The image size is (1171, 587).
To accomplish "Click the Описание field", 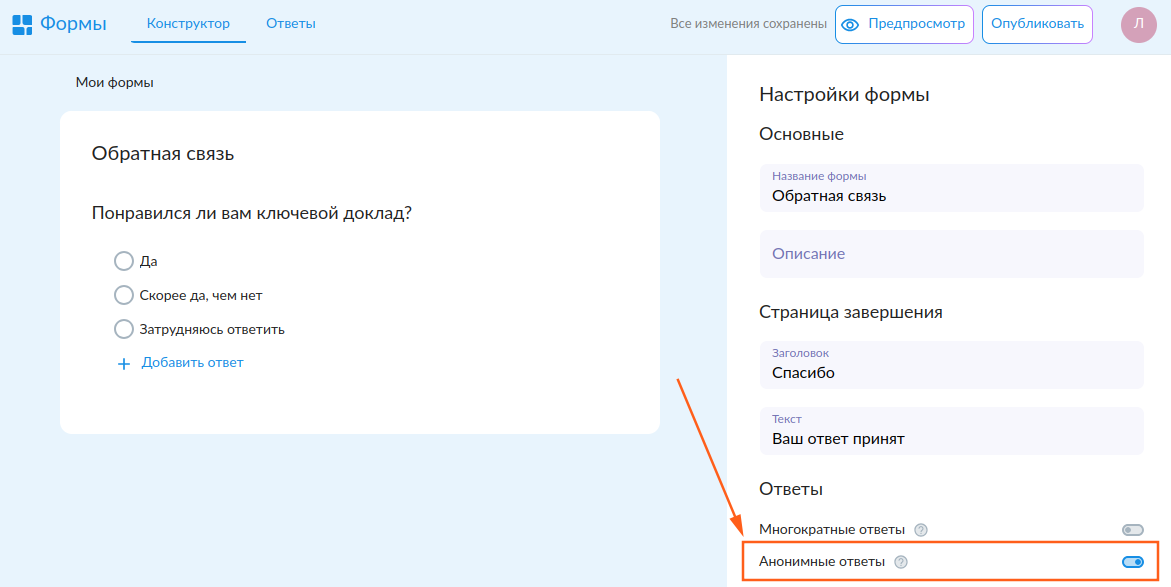I will pos(951,254).
